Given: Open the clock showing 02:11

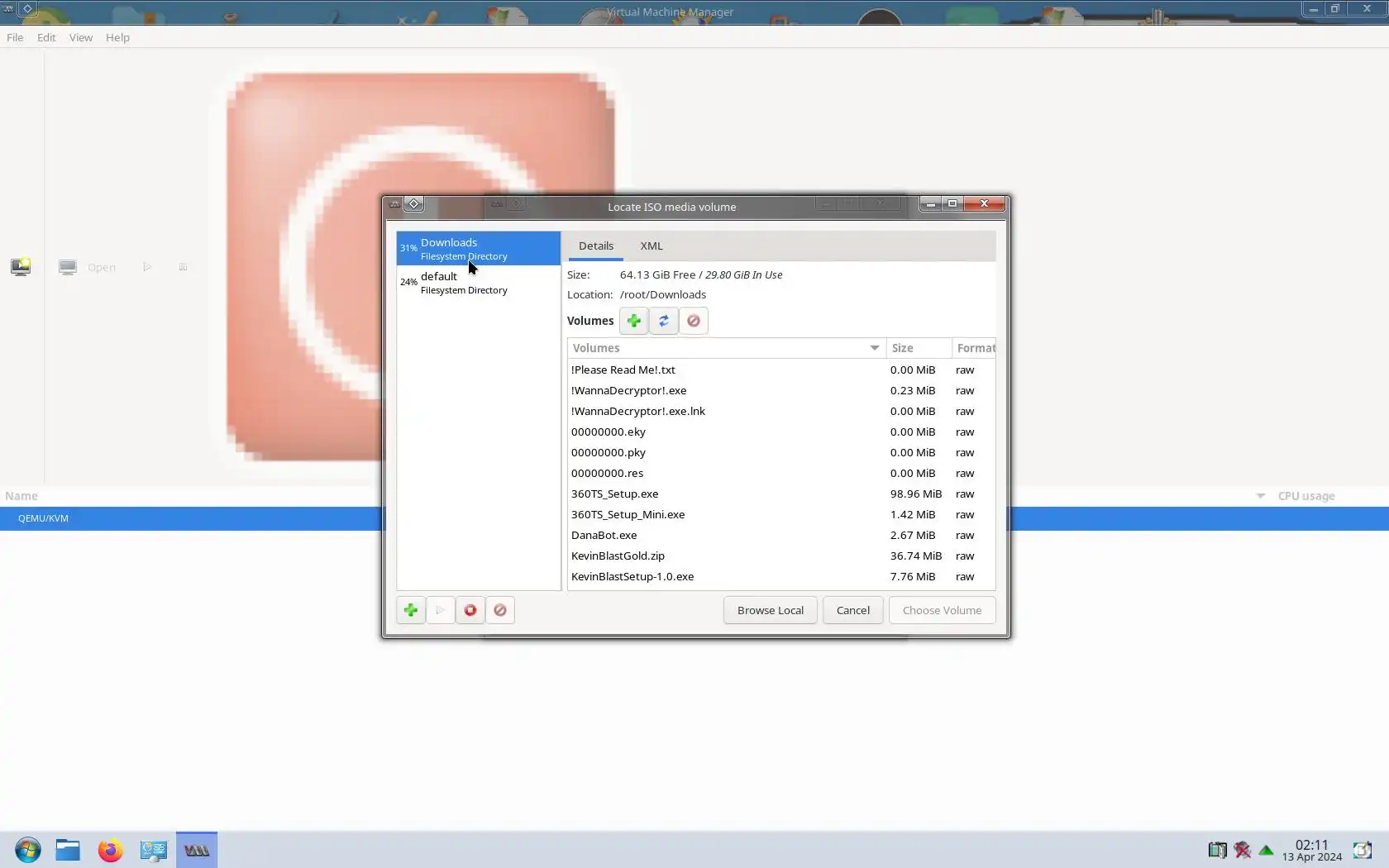Looking at the screenshot, I should pos(1312,850).
